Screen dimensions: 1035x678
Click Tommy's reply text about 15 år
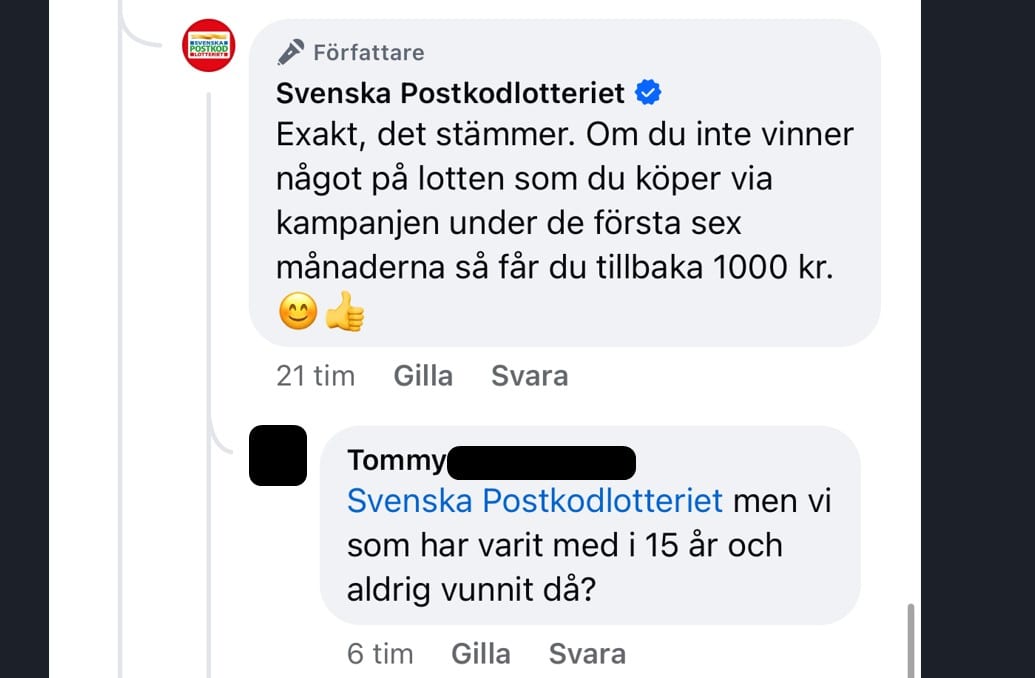pos(564,546)
